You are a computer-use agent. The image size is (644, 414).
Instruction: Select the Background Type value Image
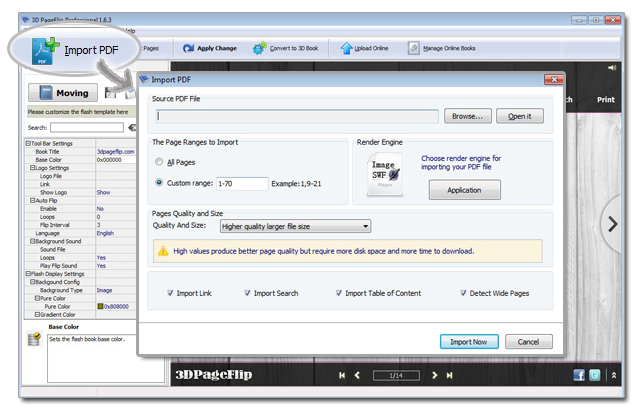[104, 290]
